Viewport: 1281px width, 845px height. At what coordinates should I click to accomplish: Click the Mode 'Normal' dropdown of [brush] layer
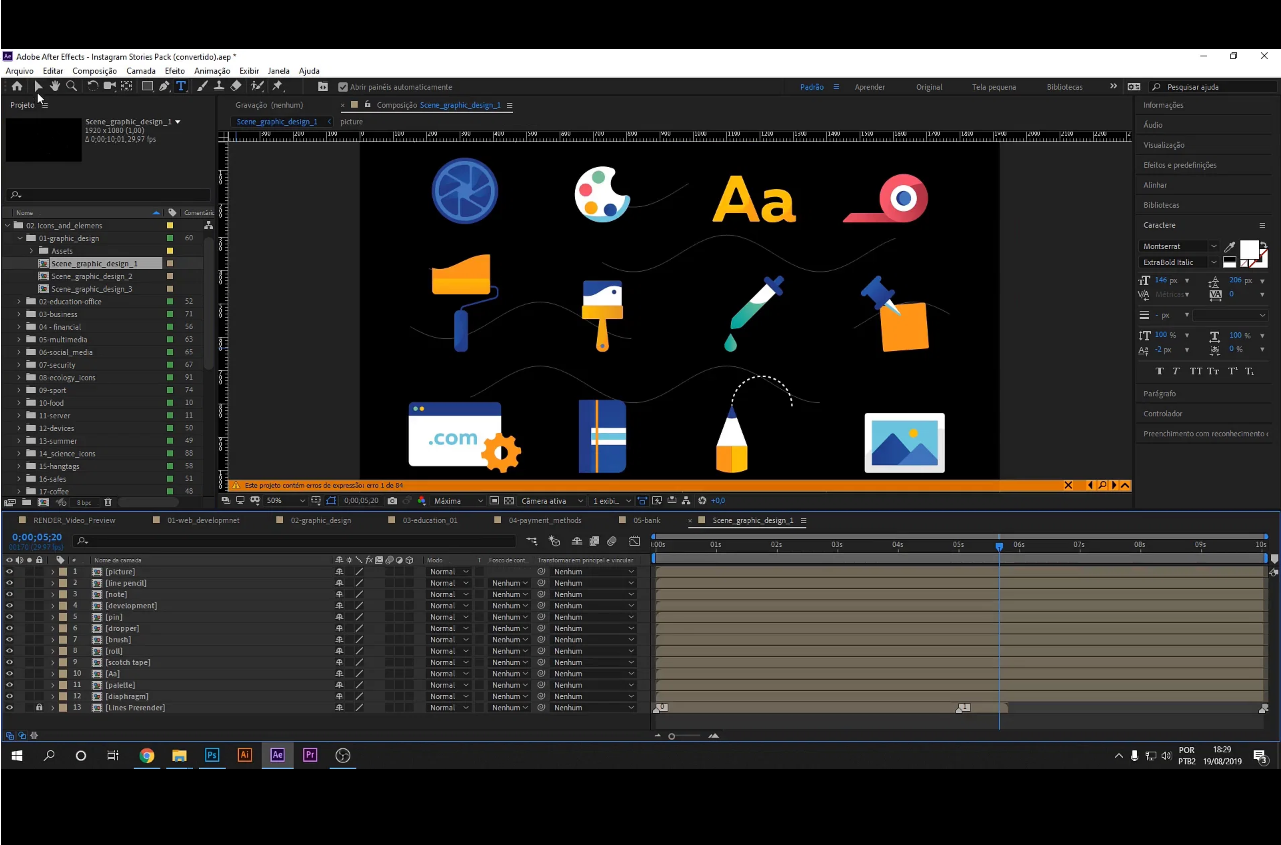448,639
